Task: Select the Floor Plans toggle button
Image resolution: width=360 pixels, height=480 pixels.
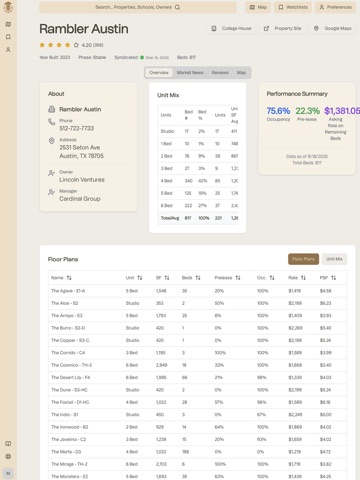Action: pos(303,259)
